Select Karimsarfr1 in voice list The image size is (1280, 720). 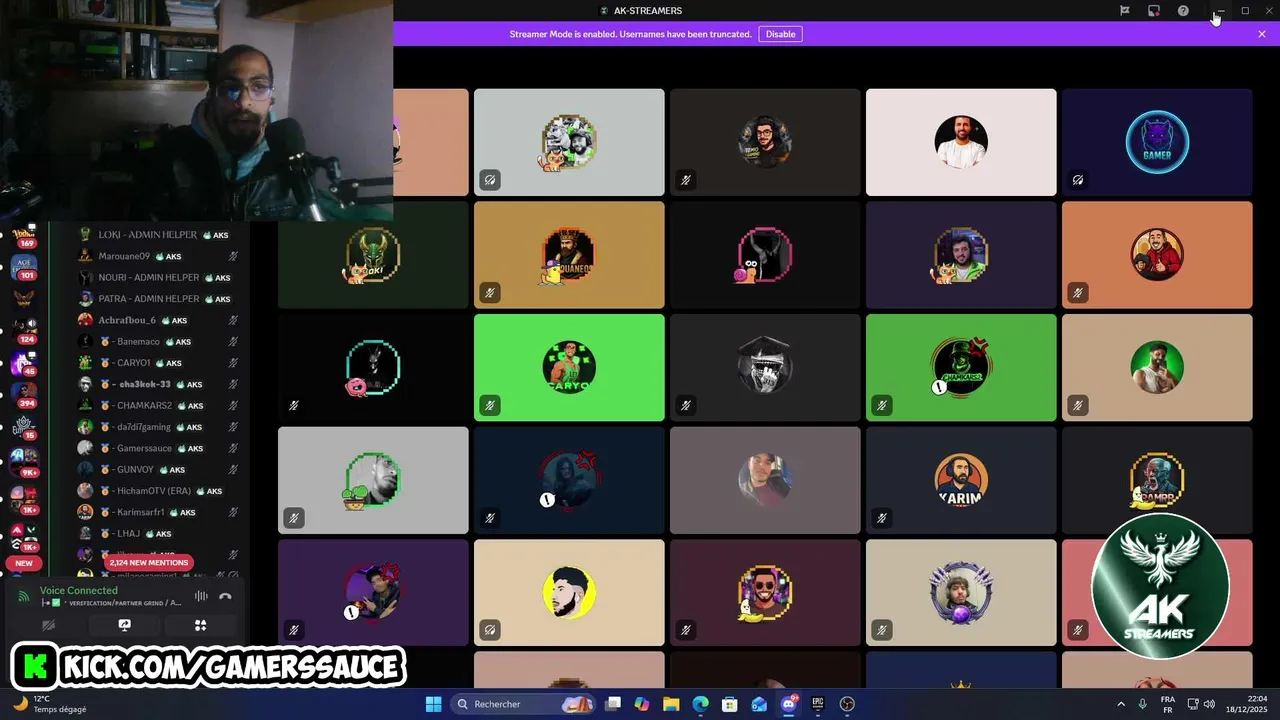click(158, 512)
